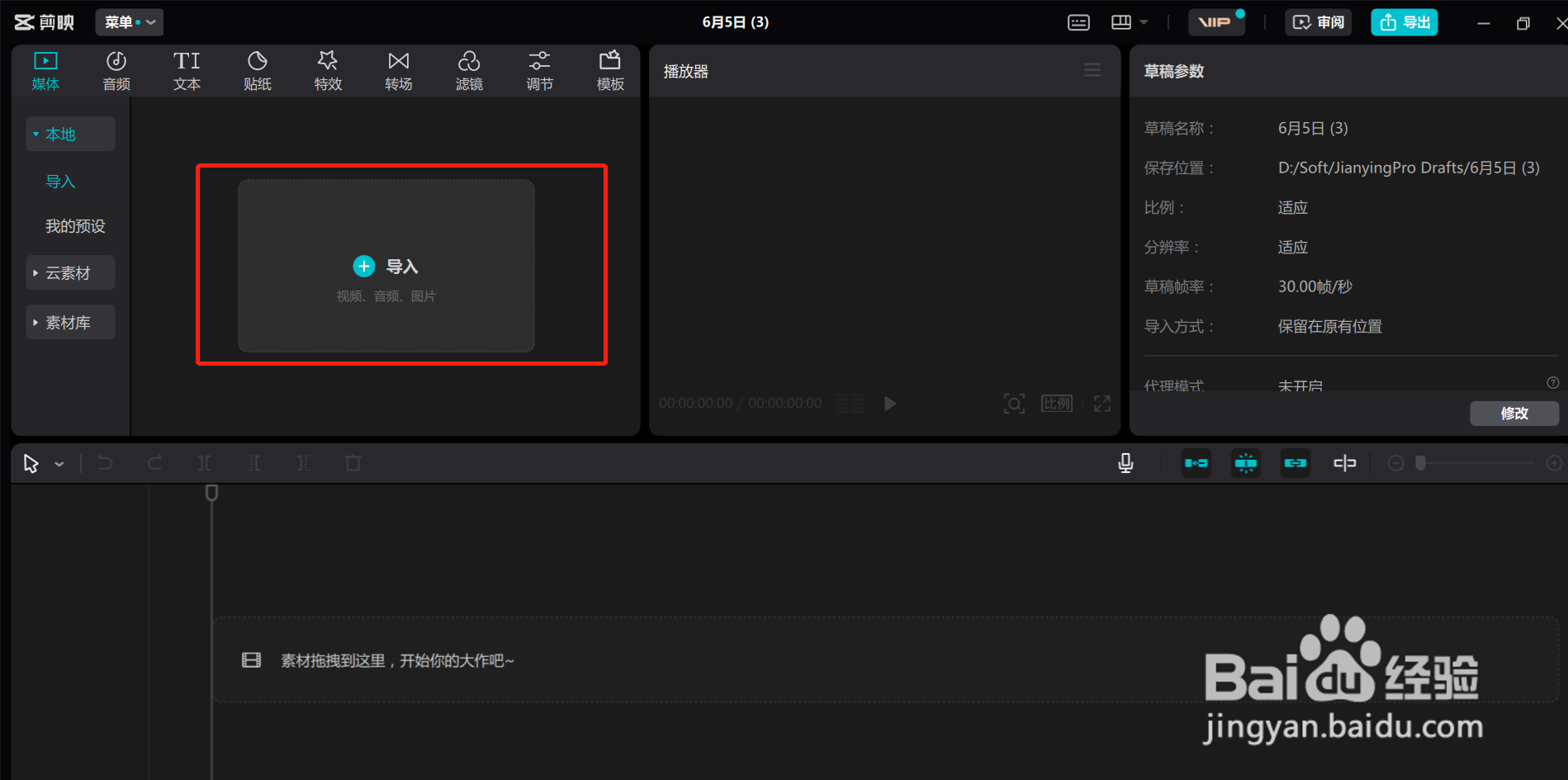The height and width of the screenshot is (780, 1568).
Task: Switch to the 音频 audio tab
Action: 116,71
